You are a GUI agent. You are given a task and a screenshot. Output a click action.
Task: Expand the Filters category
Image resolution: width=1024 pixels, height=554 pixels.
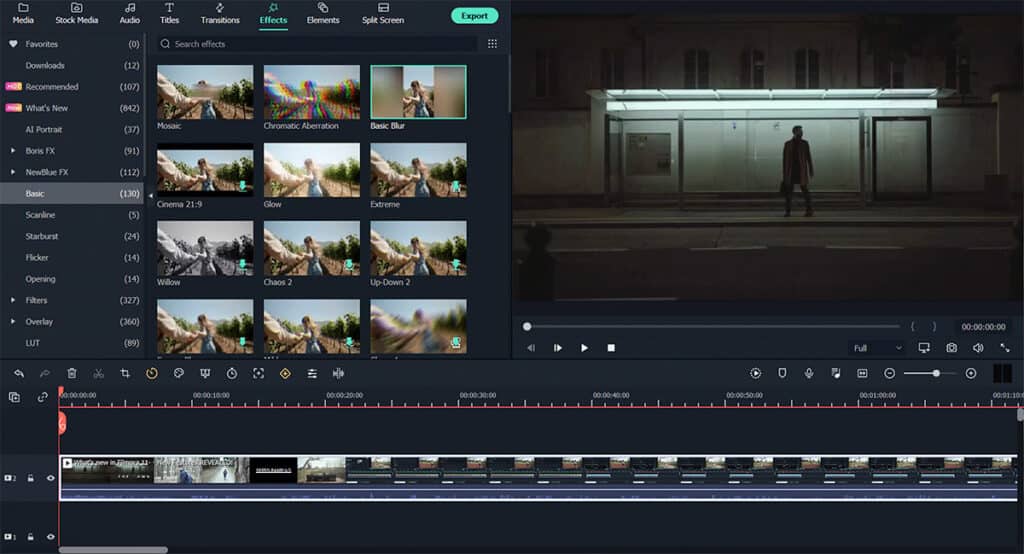(x=13, y=301)
